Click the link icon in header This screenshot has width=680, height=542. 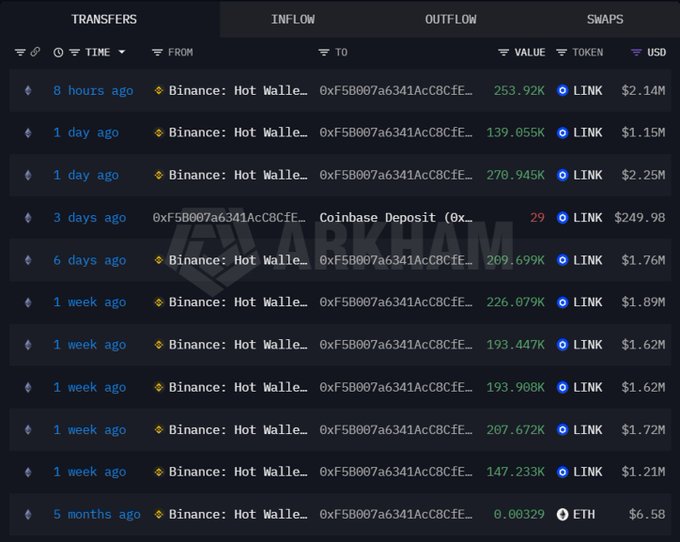(x=35, y=52)
